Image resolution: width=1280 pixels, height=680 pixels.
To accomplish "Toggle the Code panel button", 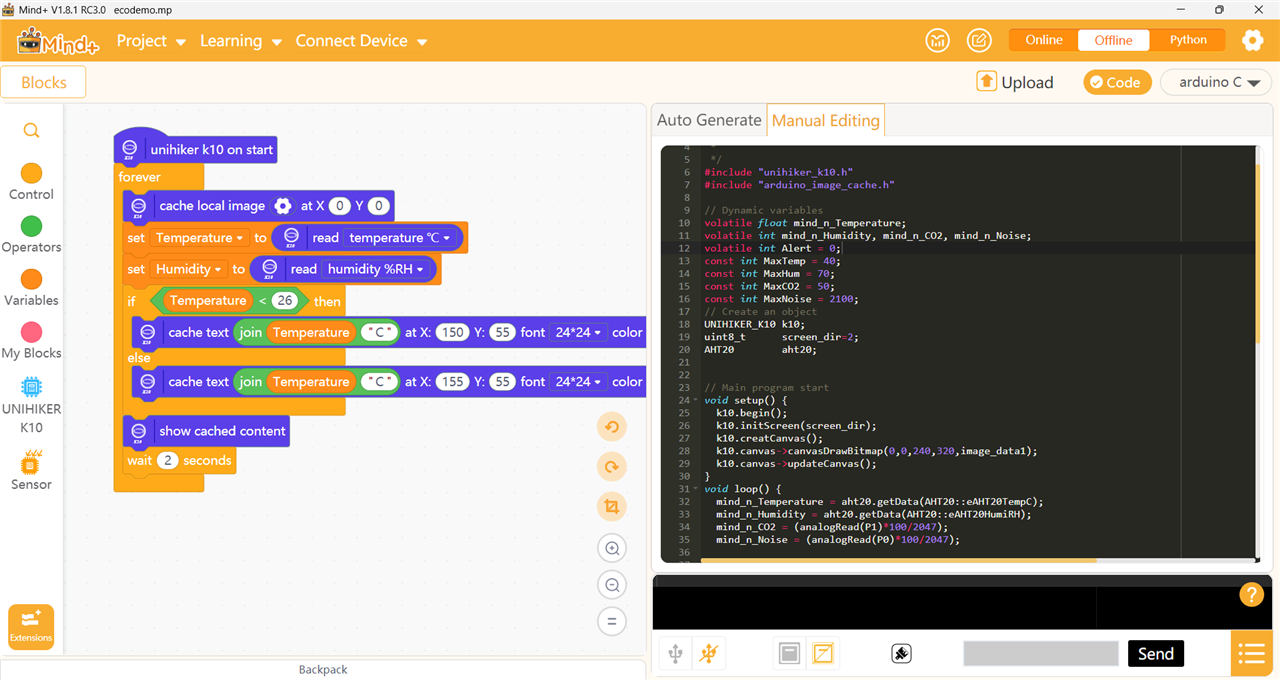I will [1117, 83].
